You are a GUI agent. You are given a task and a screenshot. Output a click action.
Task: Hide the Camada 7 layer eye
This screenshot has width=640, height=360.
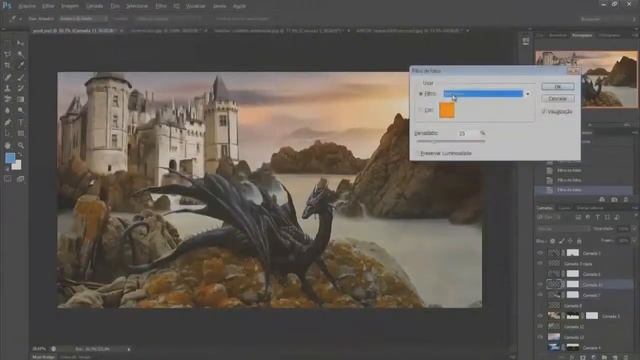pyautogui.click(x=540, y=295)
